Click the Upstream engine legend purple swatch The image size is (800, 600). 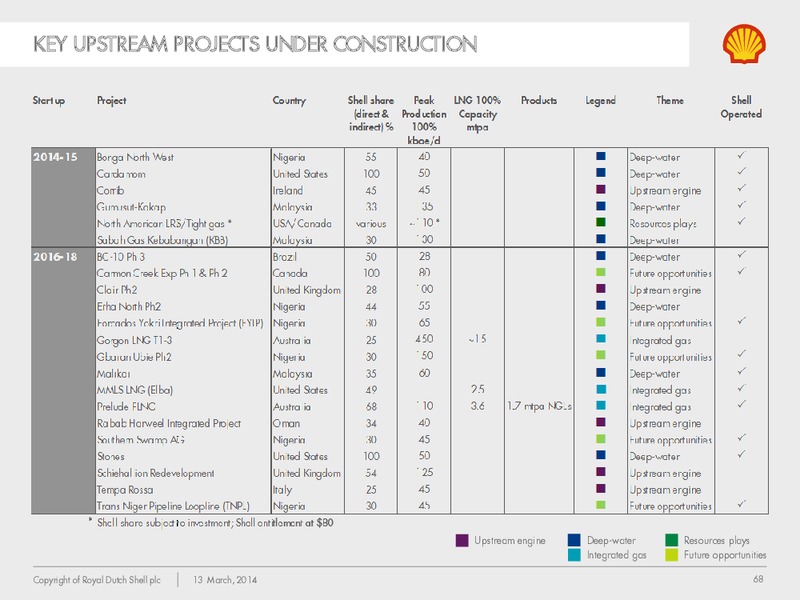[462, 541]
